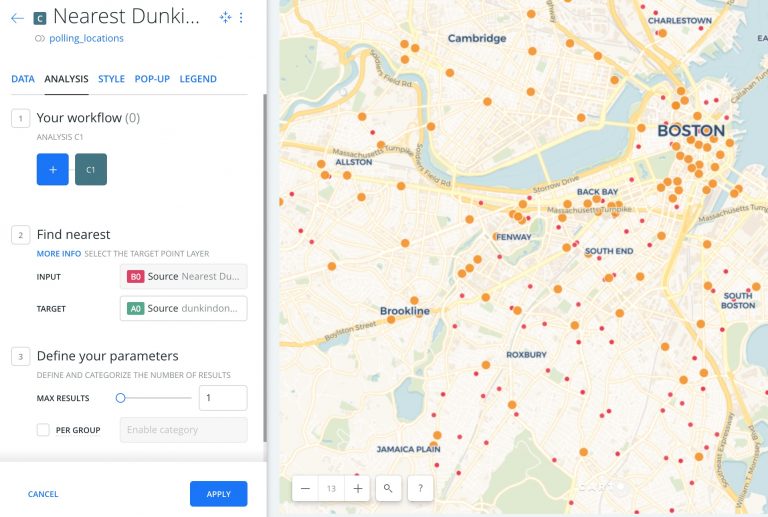Cancel the analysis
Image resolution: width=768 pixels, height=517 pixels.
43,494
